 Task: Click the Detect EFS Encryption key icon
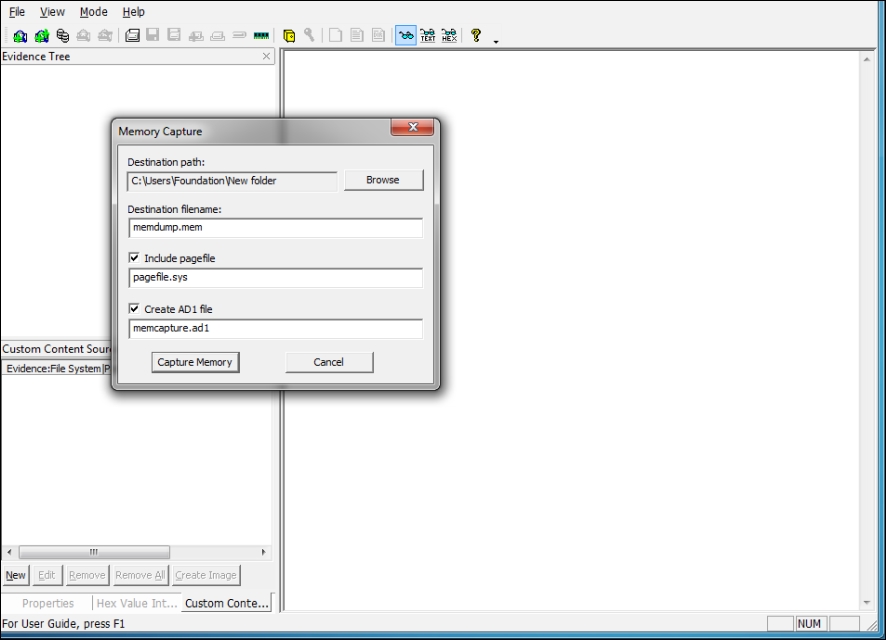pyautogui.click(x=309, y=36)
